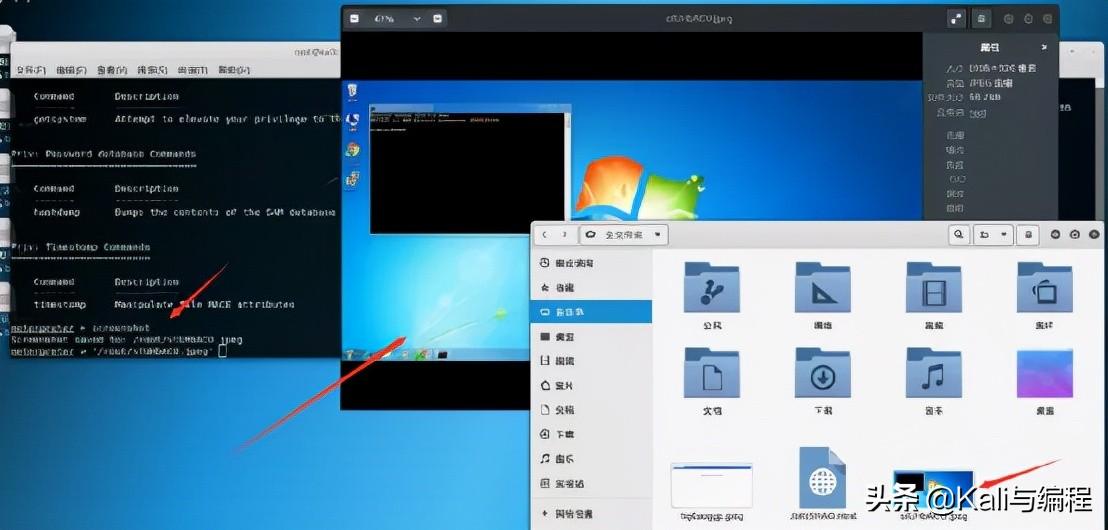The width and height of the screenshot is (1108, 530).
Task: Select the Documents folder with page symbol
Action: click(x=712, y=380)
